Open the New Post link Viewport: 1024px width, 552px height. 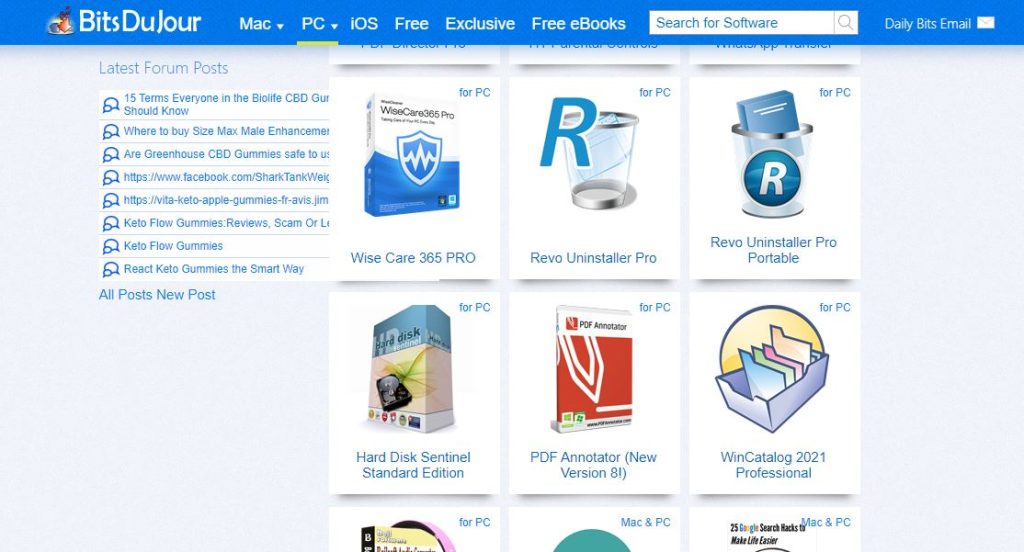tap(185, 295)
